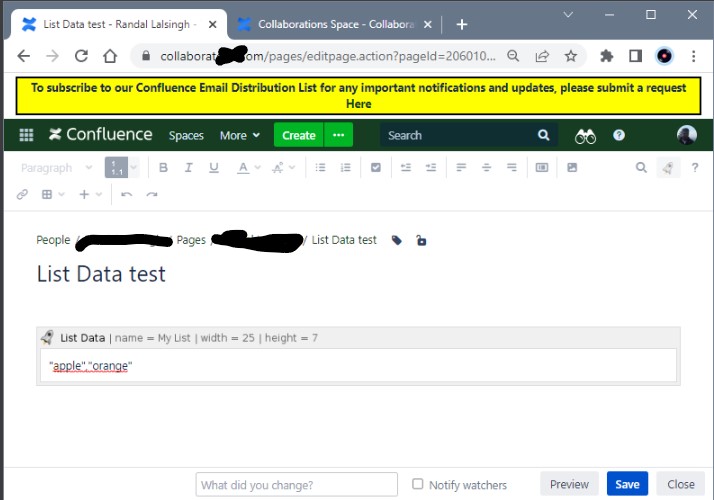Open page restrictions padlock icon

(x=421, y=240)
